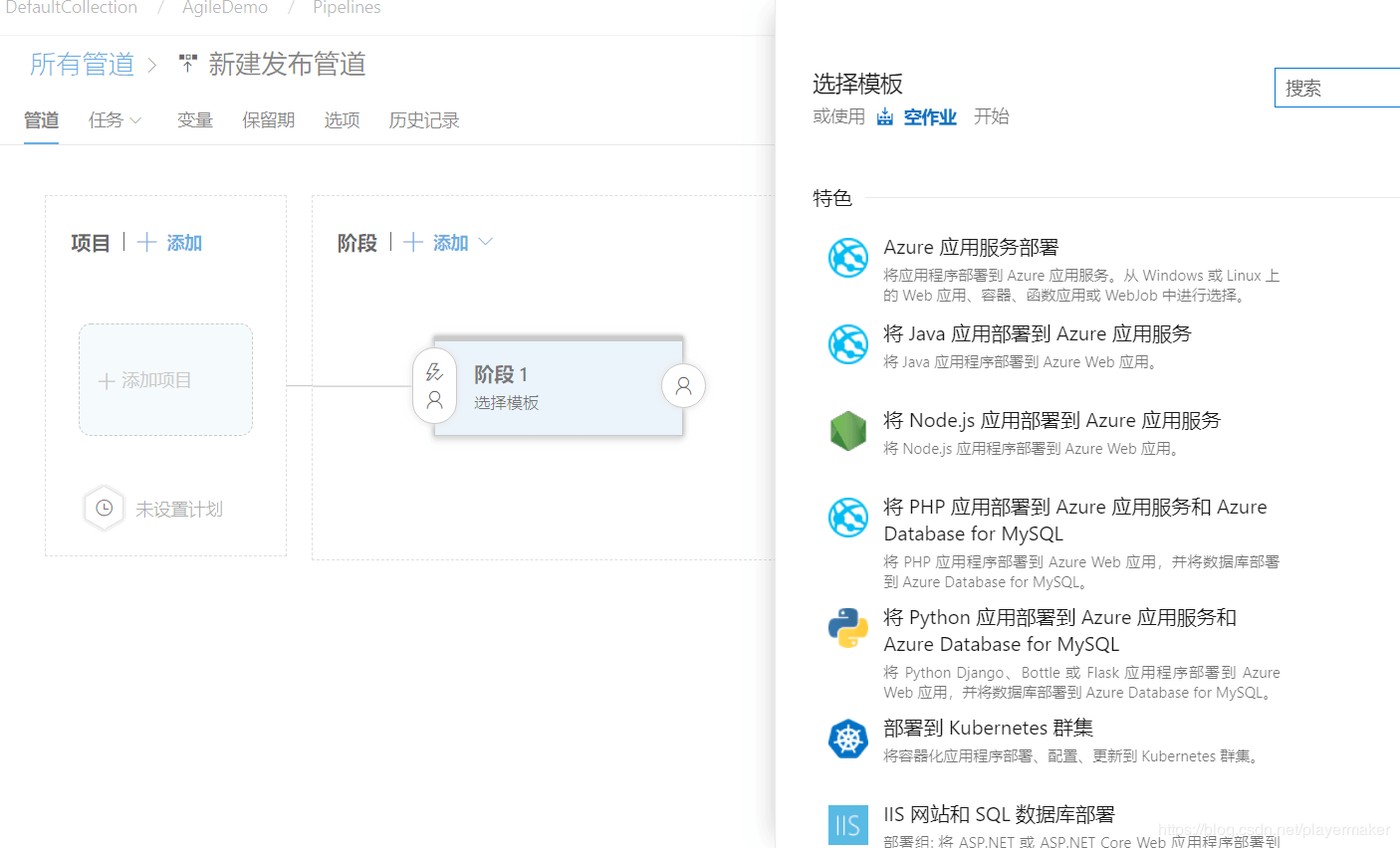Switch to the 管道 tab
The image size is (1400, 848).
pos(41,120)
